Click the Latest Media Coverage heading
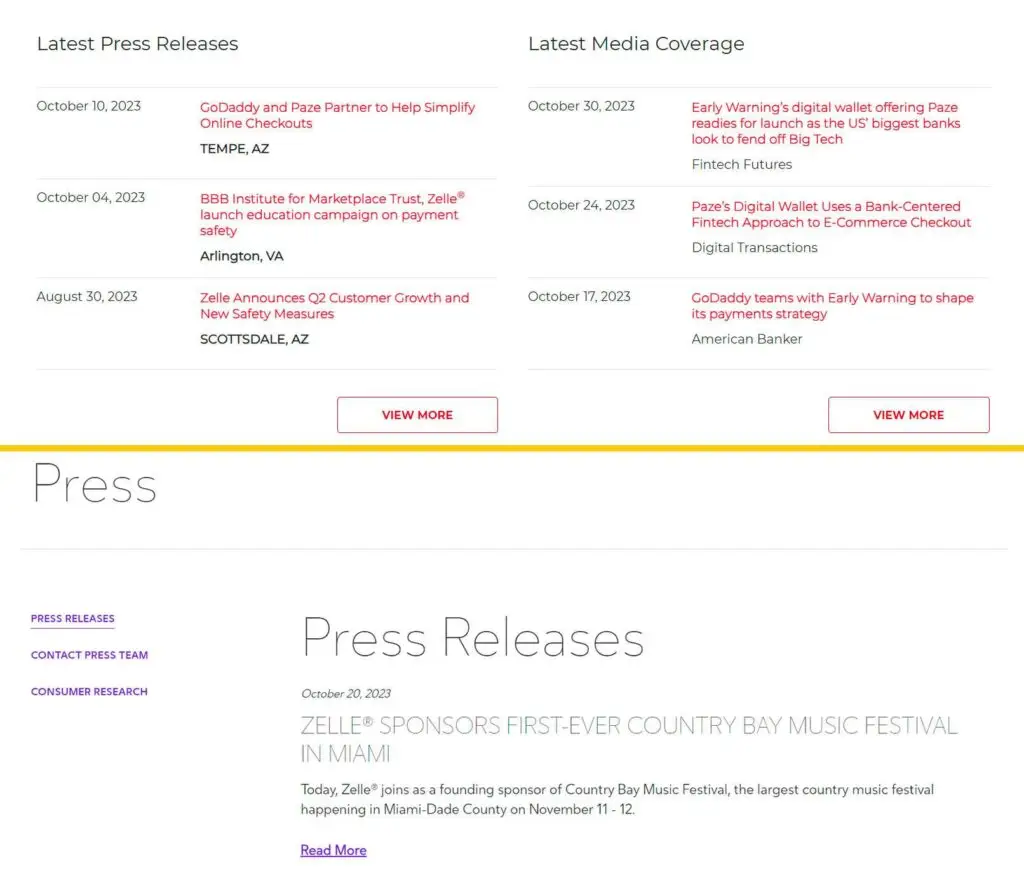Image resolution: width=1024 pixels, height=875 pixels. pos(636,44)
